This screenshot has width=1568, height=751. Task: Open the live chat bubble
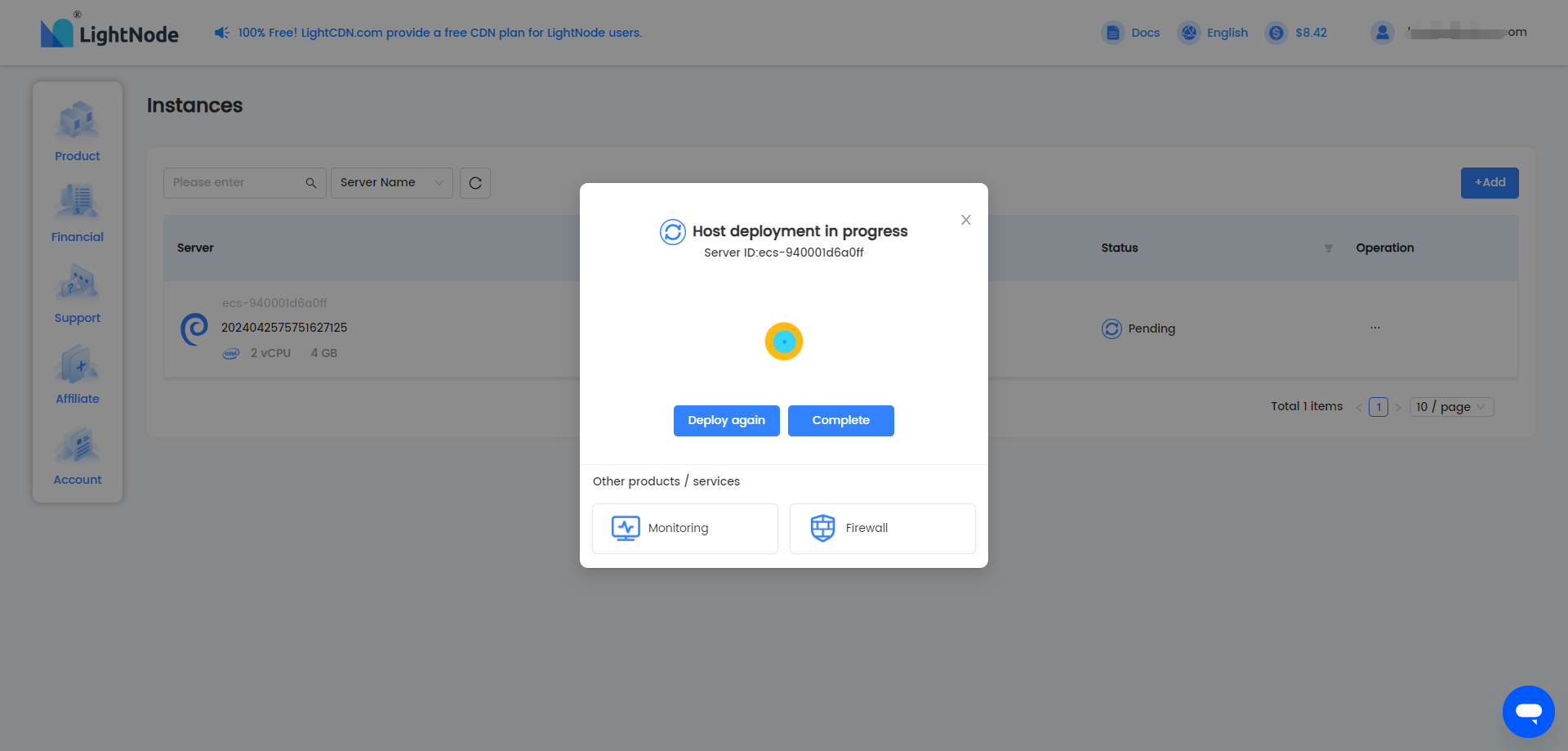[1529, 712]
